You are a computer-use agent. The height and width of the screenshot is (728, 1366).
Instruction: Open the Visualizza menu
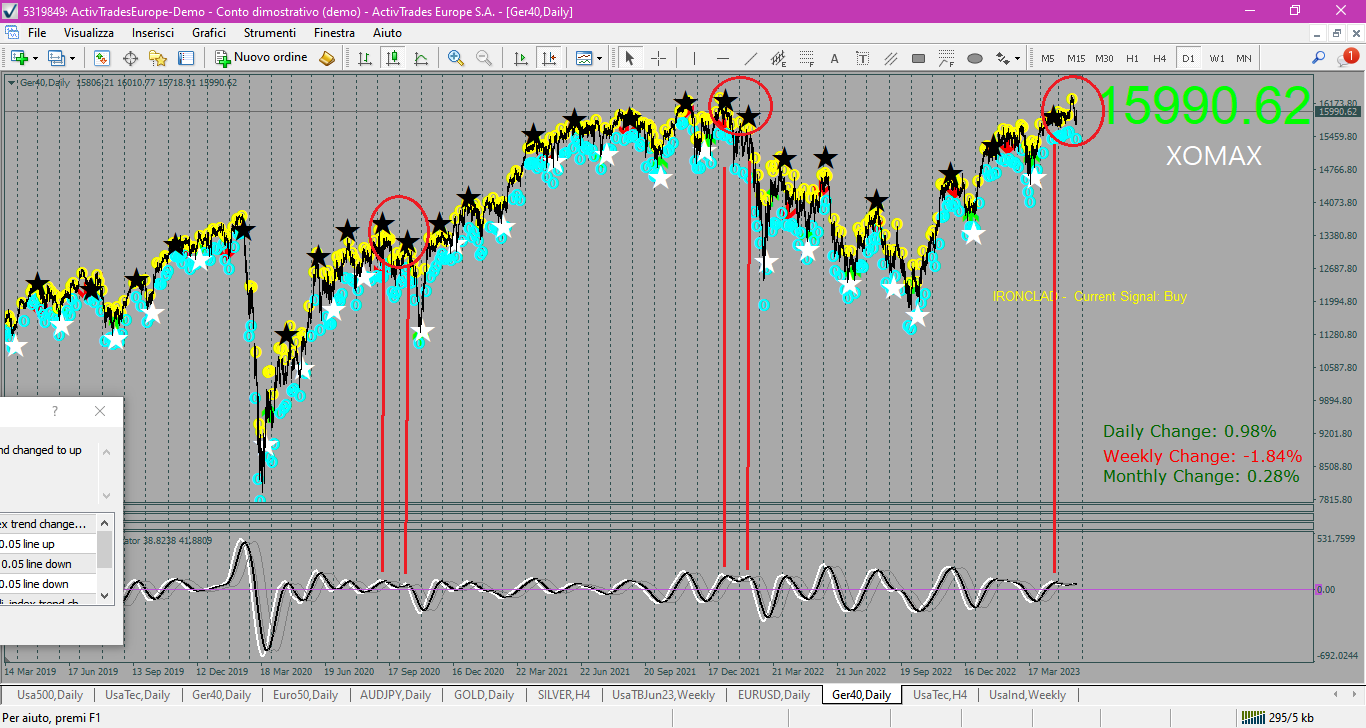click(x=89, y=33)
